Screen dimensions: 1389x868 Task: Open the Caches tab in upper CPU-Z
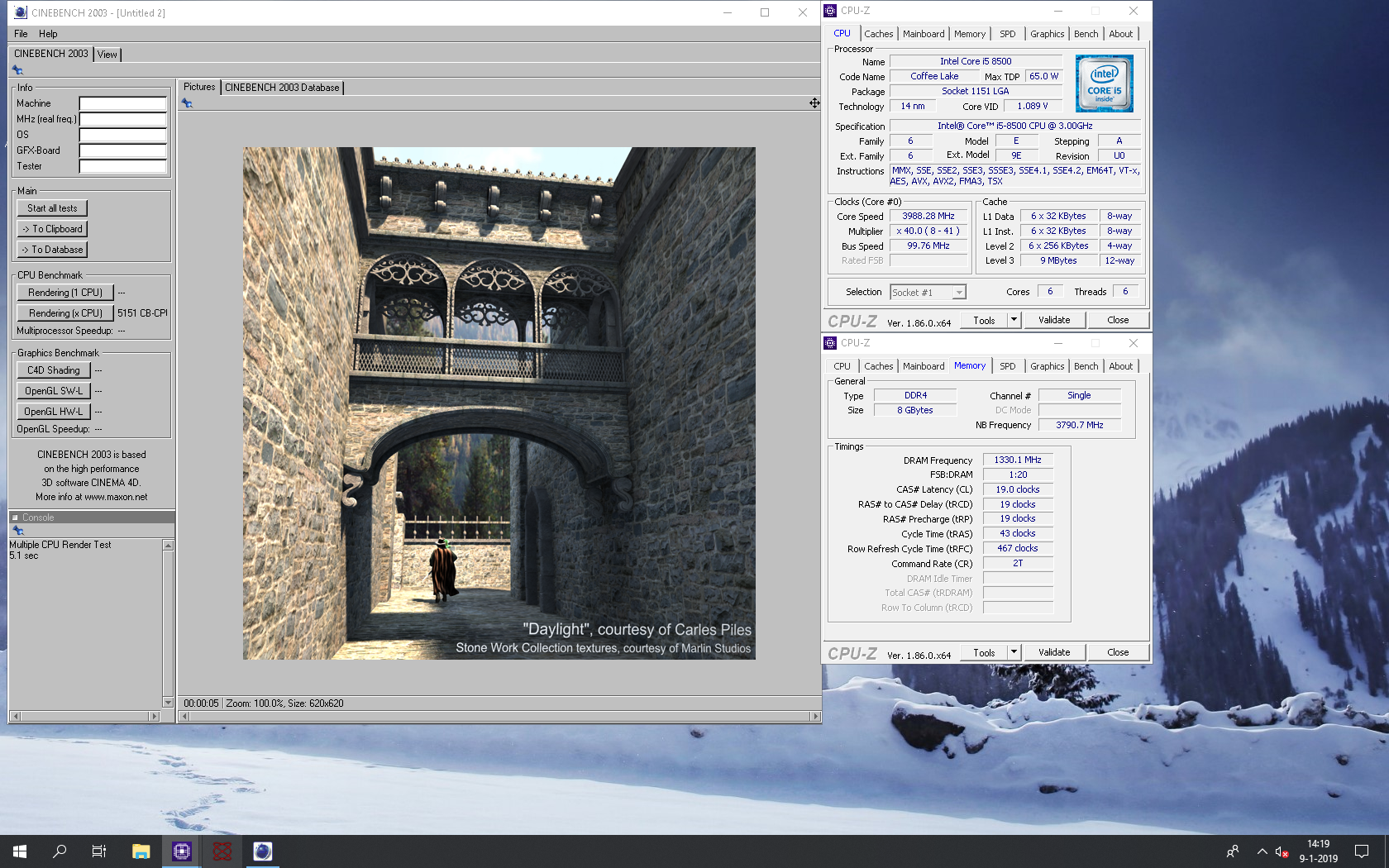tap(878, 34)
